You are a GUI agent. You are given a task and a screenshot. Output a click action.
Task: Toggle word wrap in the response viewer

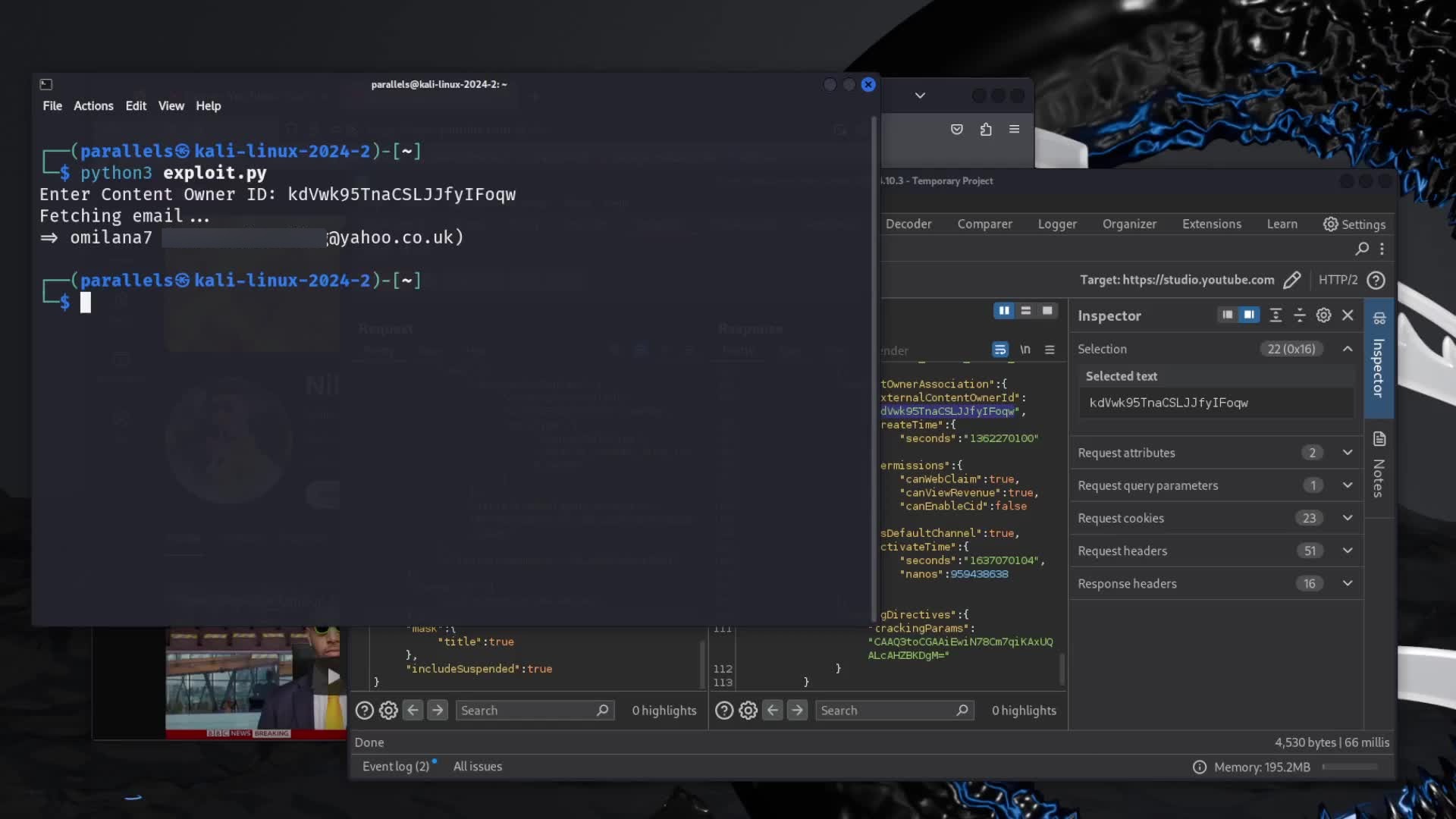coord(999,350)
